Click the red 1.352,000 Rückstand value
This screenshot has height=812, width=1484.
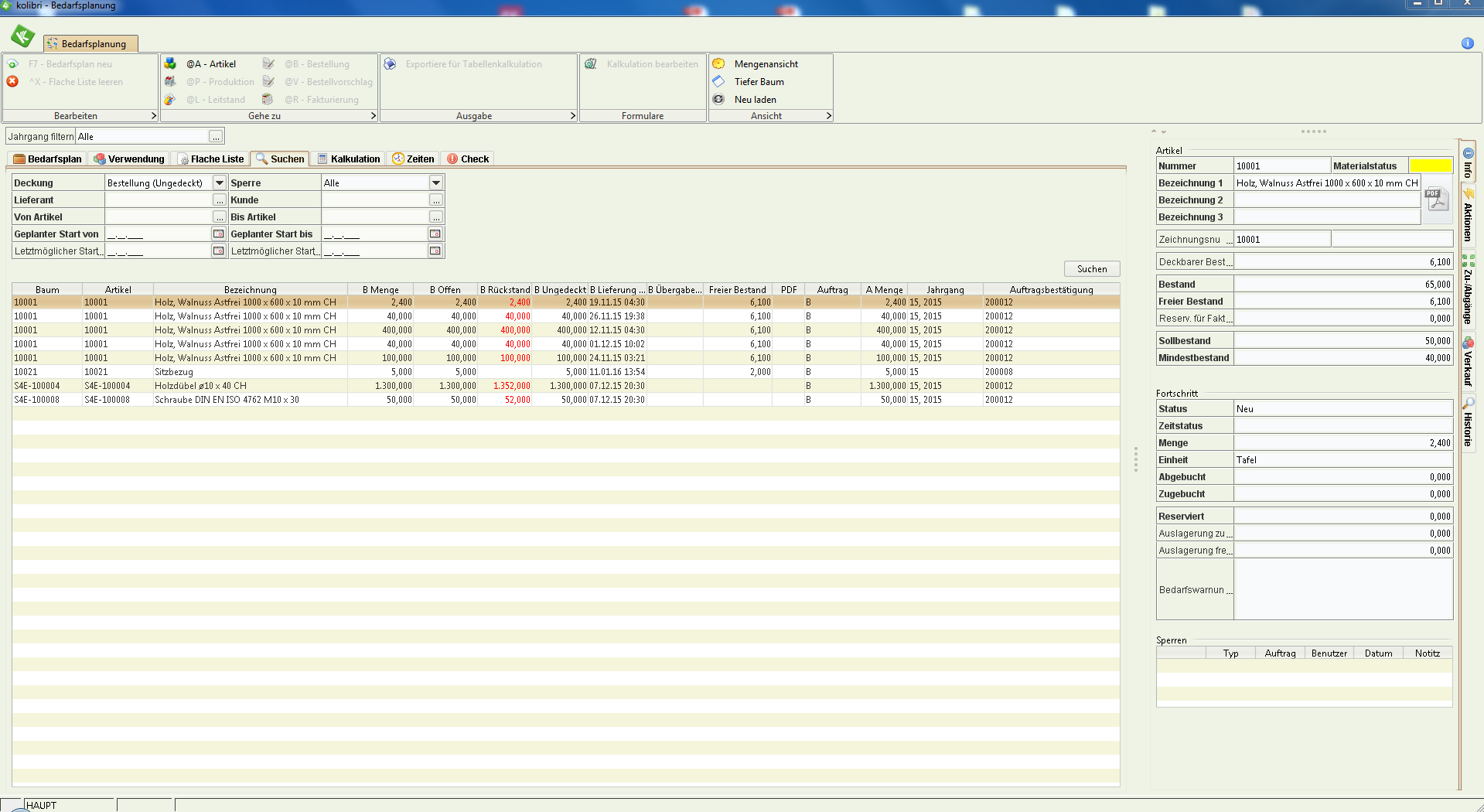[x=511, y=386]
